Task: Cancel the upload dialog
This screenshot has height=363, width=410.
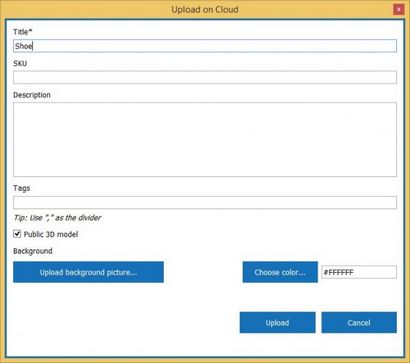Action: [359, 322]
